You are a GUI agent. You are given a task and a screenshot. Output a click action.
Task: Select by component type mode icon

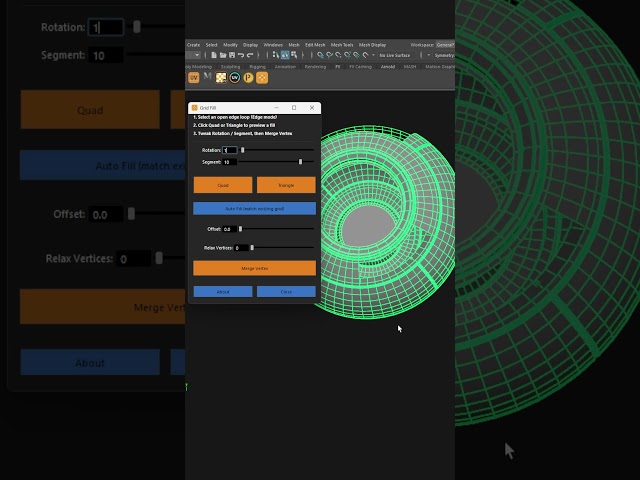click(x=294, y=55)
